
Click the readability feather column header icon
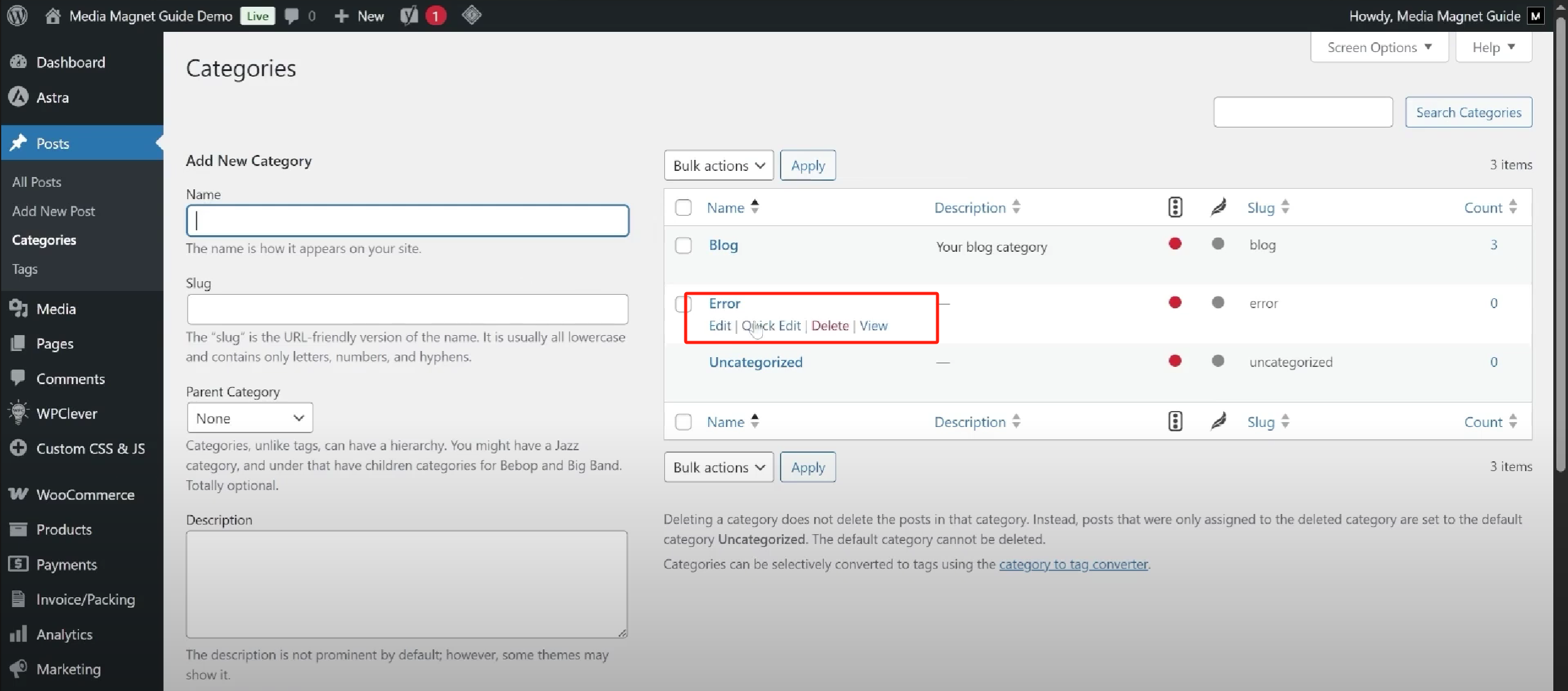tap(1218, 207)
